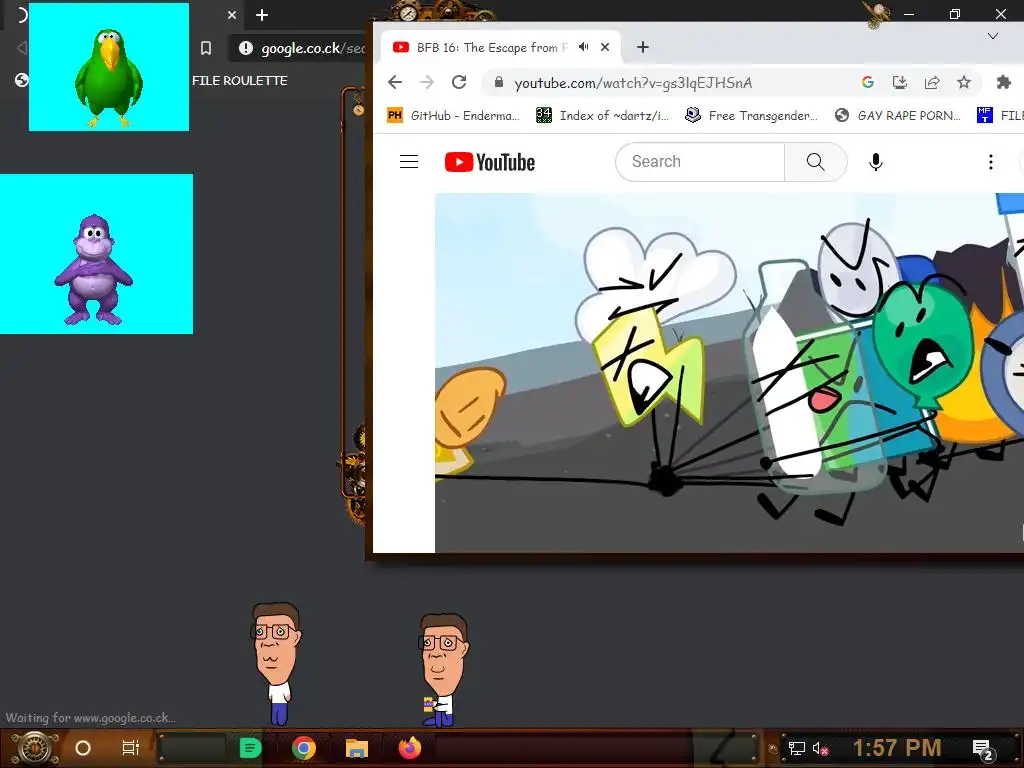Open the YouTube hamburger guide menu
Screen dimensions: 1024x768
[x=409, y=161]
